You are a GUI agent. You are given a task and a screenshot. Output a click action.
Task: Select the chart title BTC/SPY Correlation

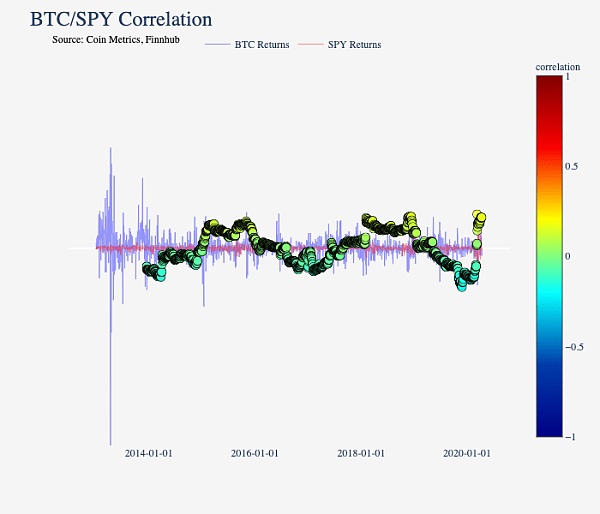(121, 19)
